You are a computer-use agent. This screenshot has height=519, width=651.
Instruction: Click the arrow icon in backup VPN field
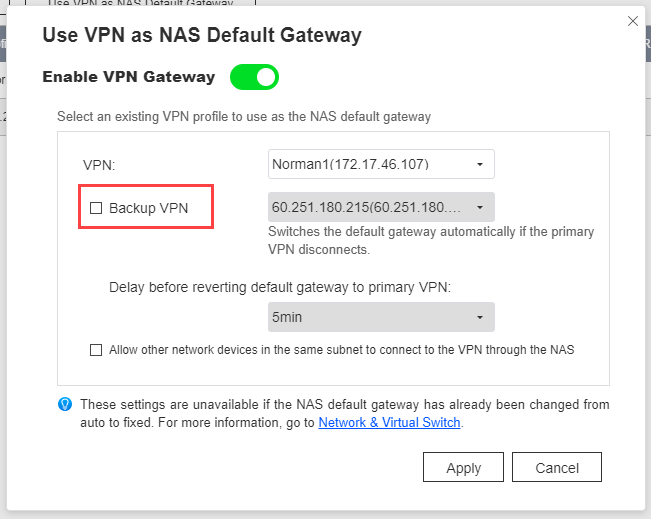pyautogui.click(x=480, y=207)
